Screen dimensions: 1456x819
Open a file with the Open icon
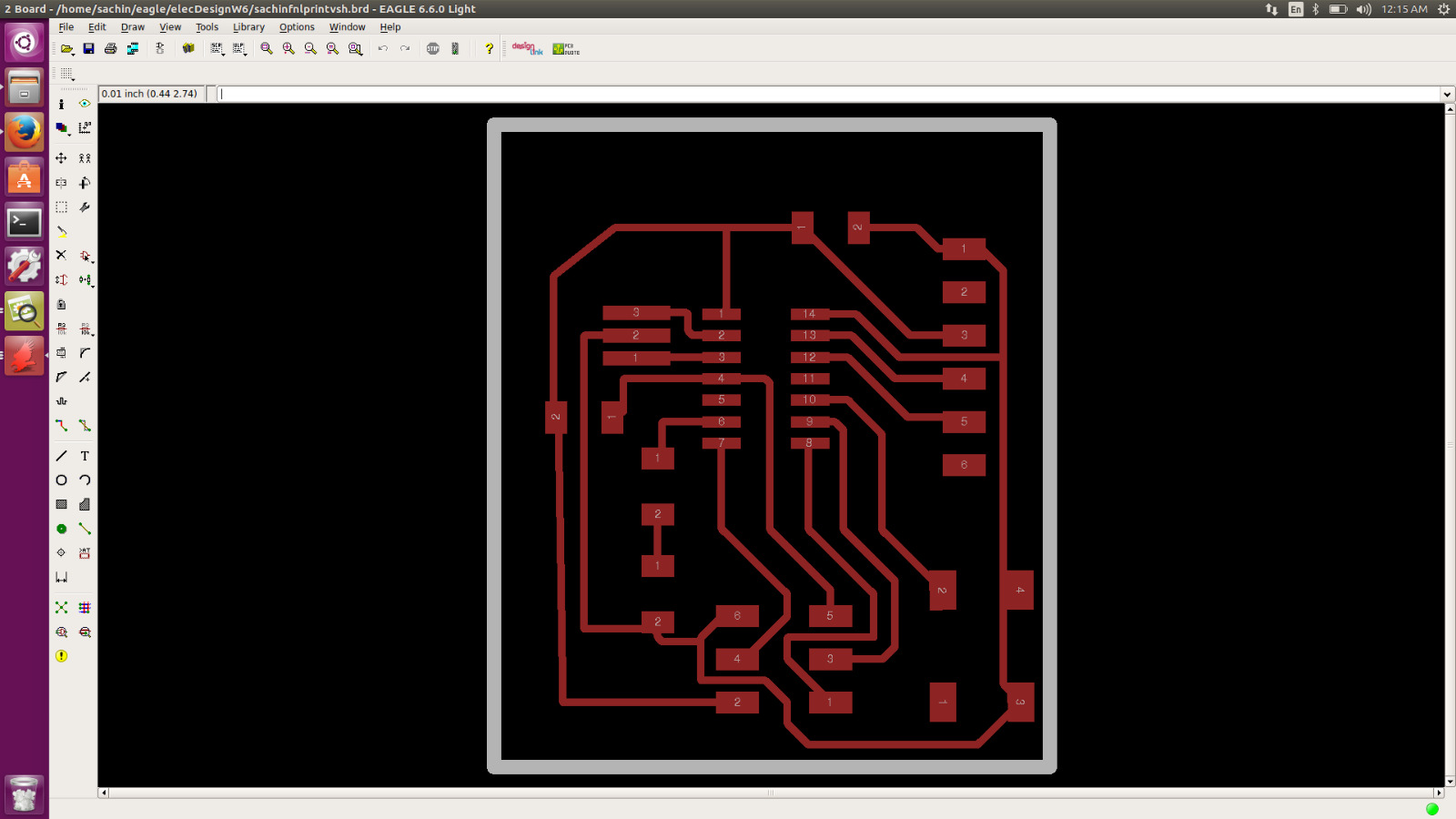point(66,48)
